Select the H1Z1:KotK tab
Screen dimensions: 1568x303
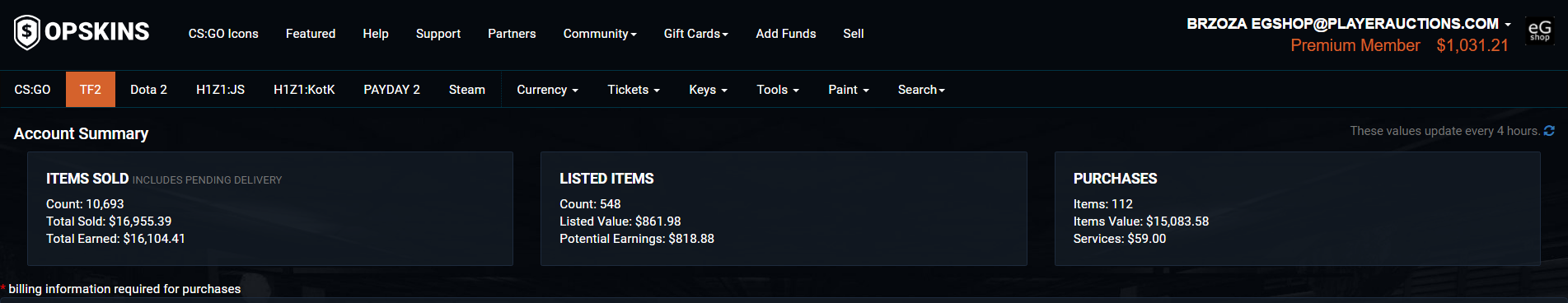(304, 90)
